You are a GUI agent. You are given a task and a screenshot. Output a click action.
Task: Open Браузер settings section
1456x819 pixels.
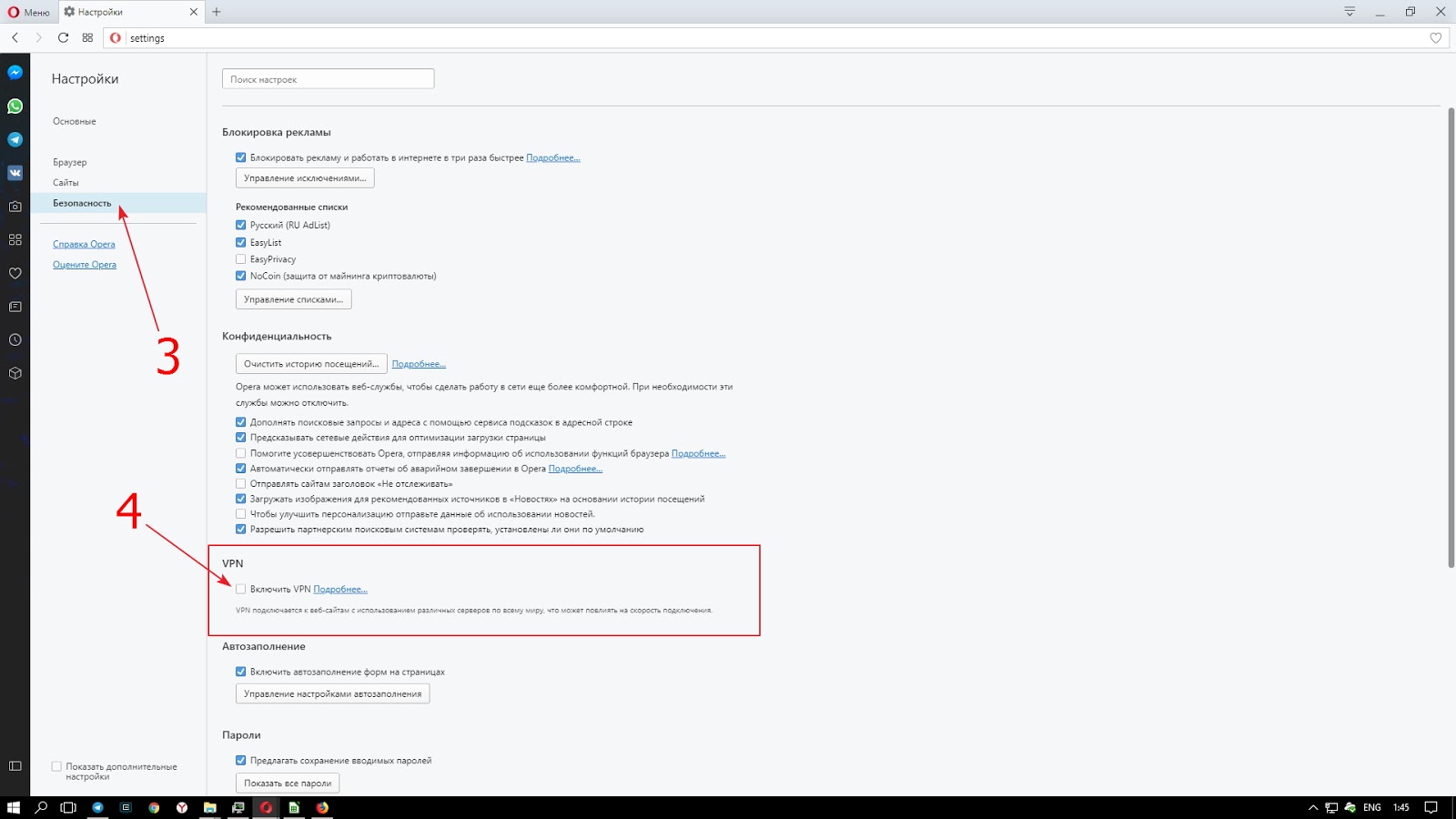(x=70, y=162)
